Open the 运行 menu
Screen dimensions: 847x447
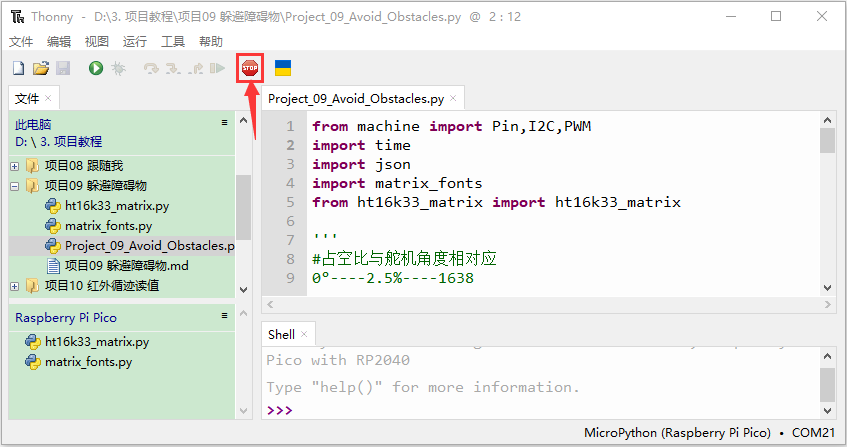[135, 42]
